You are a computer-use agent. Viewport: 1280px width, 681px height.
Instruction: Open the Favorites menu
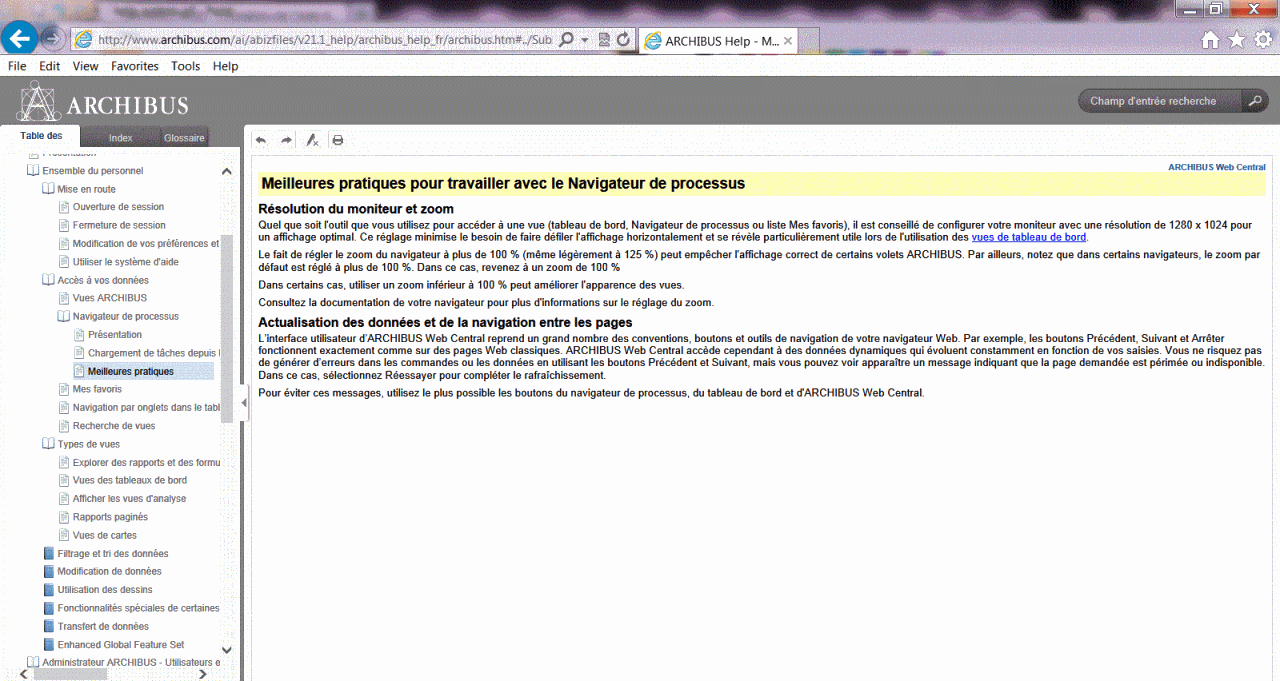(x=134, y=66)
